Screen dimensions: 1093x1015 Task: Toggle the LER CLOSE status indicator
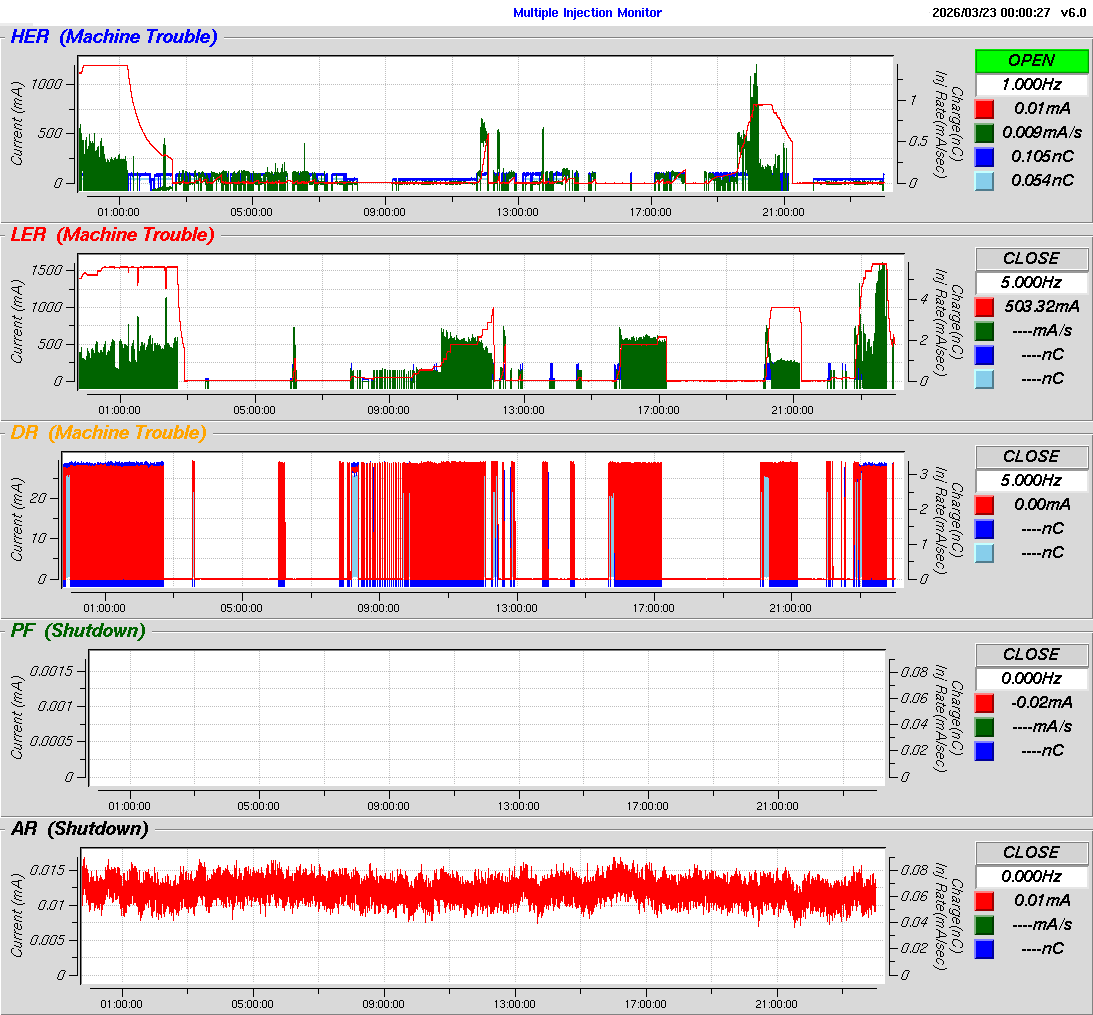pyautogui.click(x=1031, y=259)
